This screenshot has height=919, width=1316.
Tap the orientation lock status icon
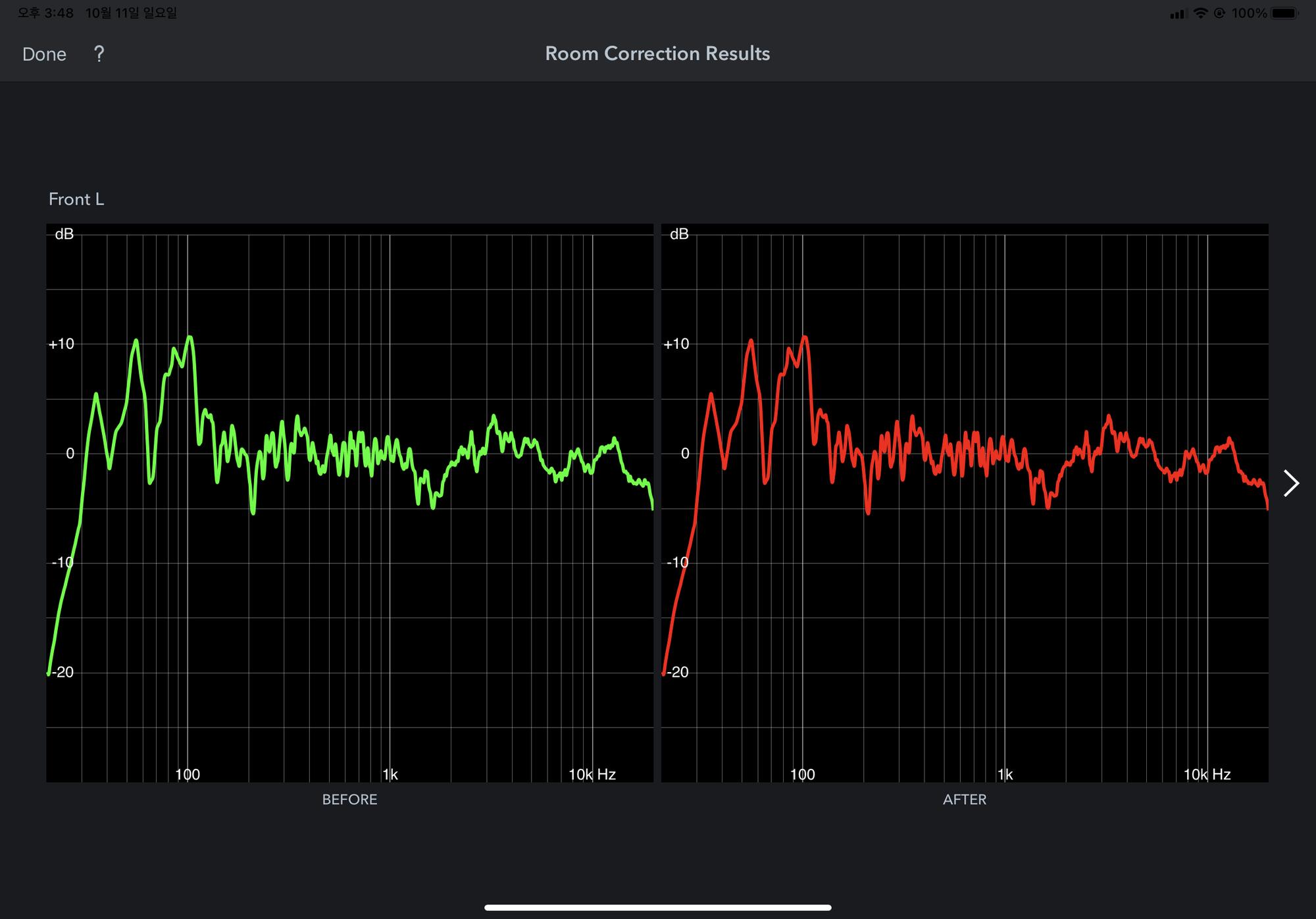[x=1219, y=13]
